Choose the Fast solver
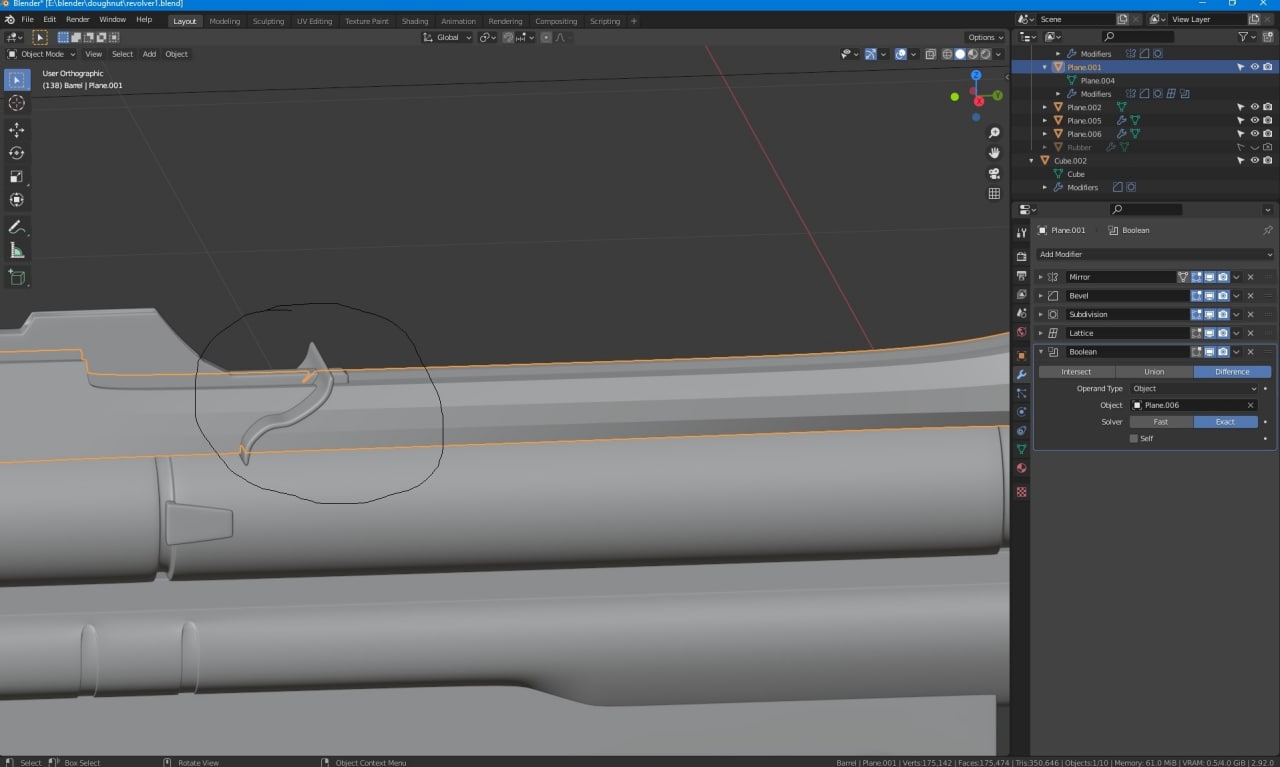Viewport: 1280px width, 767px height. (x=1161, y=421)
